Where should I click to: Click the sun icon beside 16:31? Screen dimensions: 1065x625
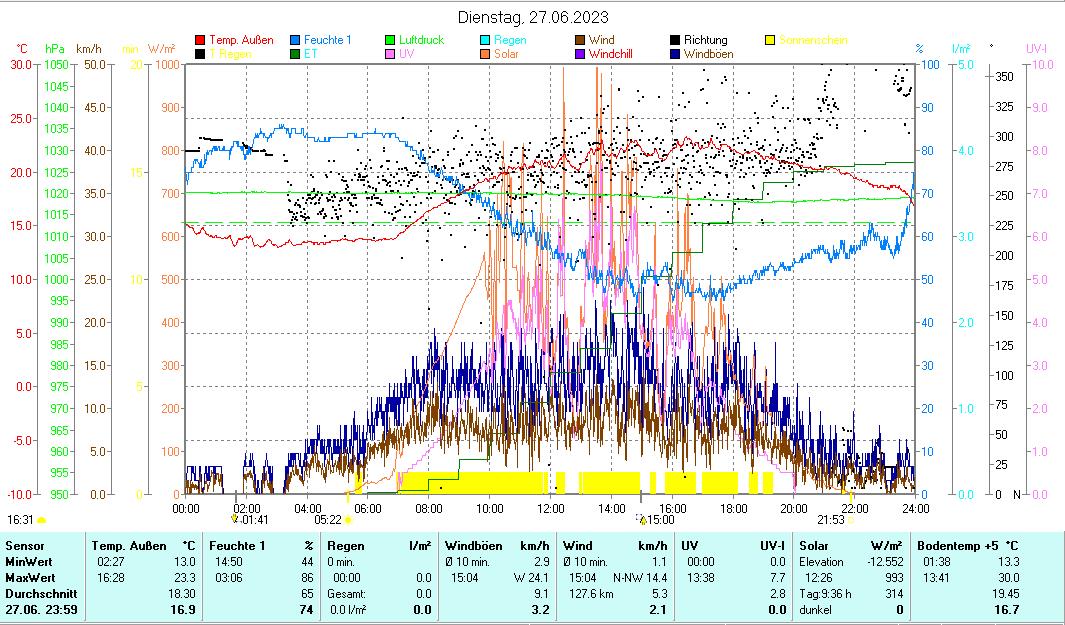point(42,520)
